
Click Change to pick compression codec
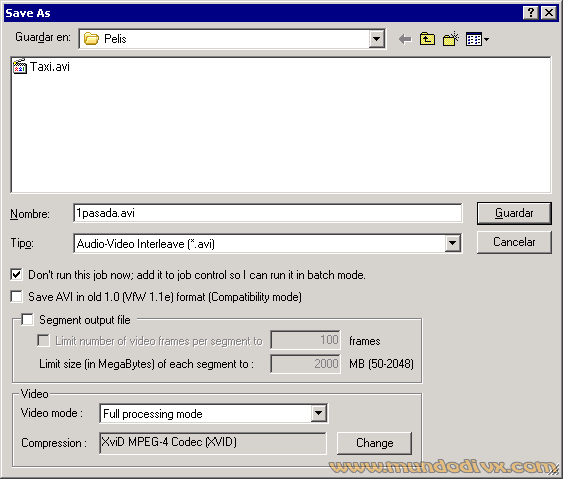(374, 443)
